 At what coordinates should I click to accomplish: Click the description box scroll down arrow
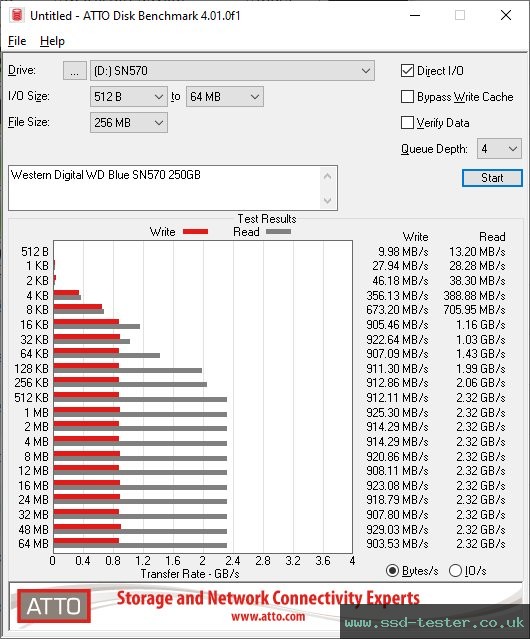point(328,200)
